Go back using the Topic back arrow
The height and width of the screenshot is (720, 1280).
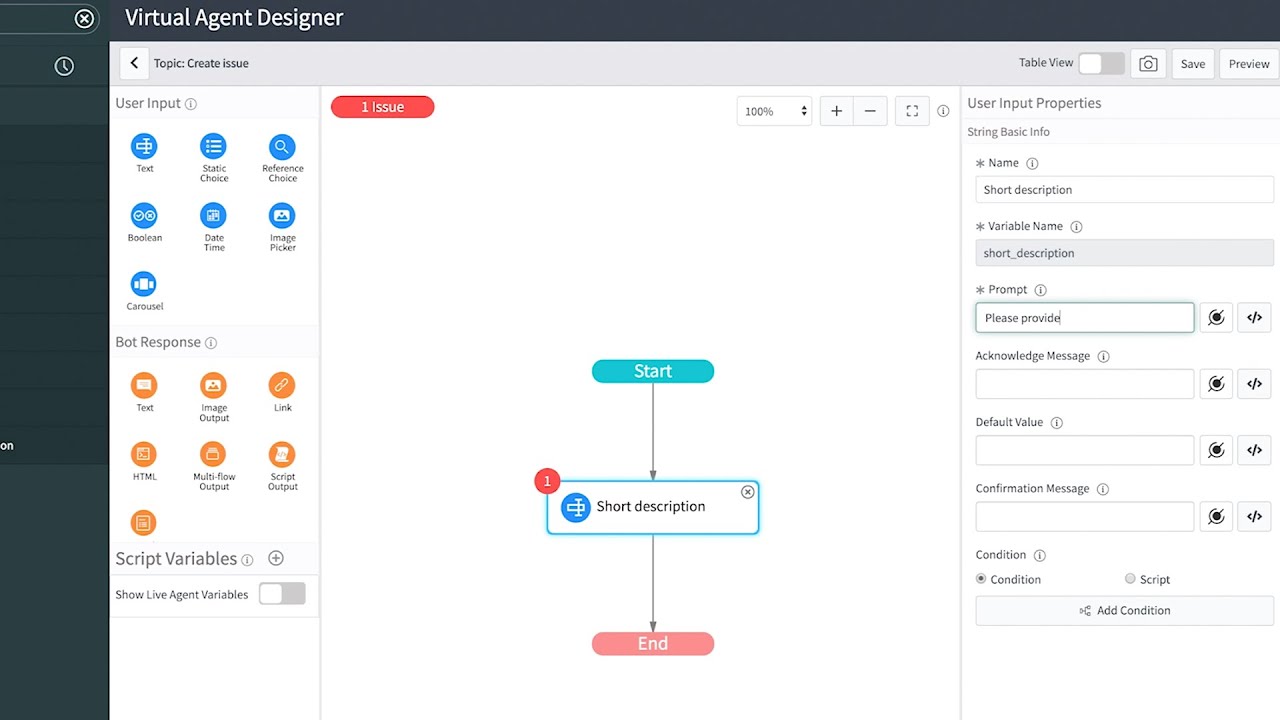pos(134,62)
